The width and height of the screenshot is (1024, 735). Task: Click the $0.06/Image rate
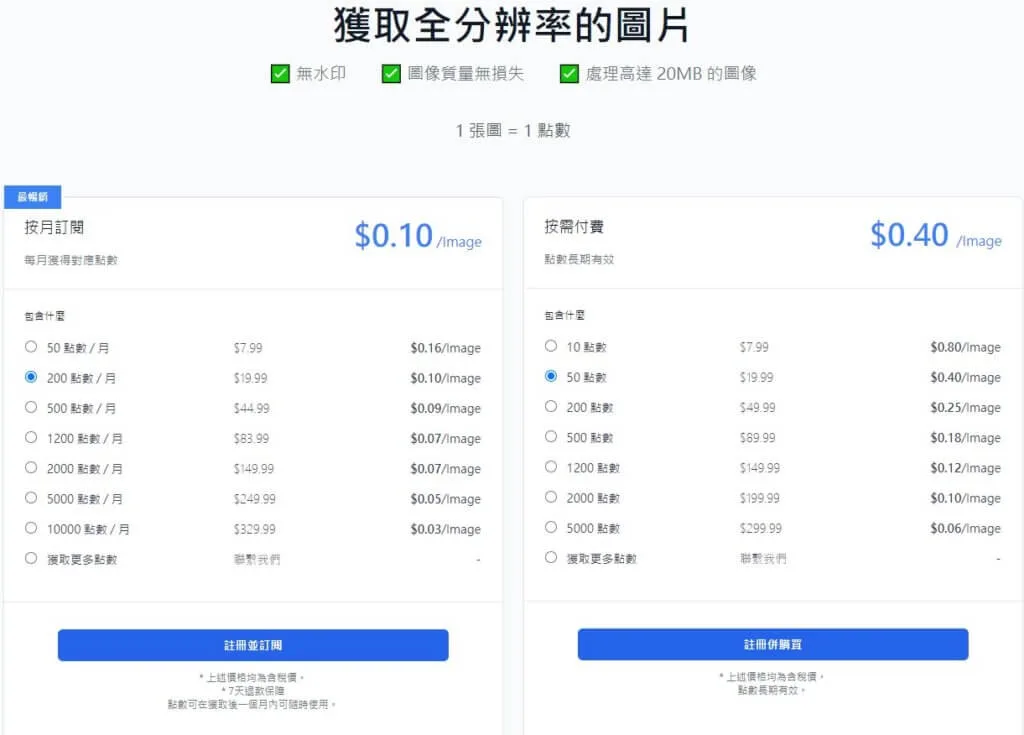[965, 528]
